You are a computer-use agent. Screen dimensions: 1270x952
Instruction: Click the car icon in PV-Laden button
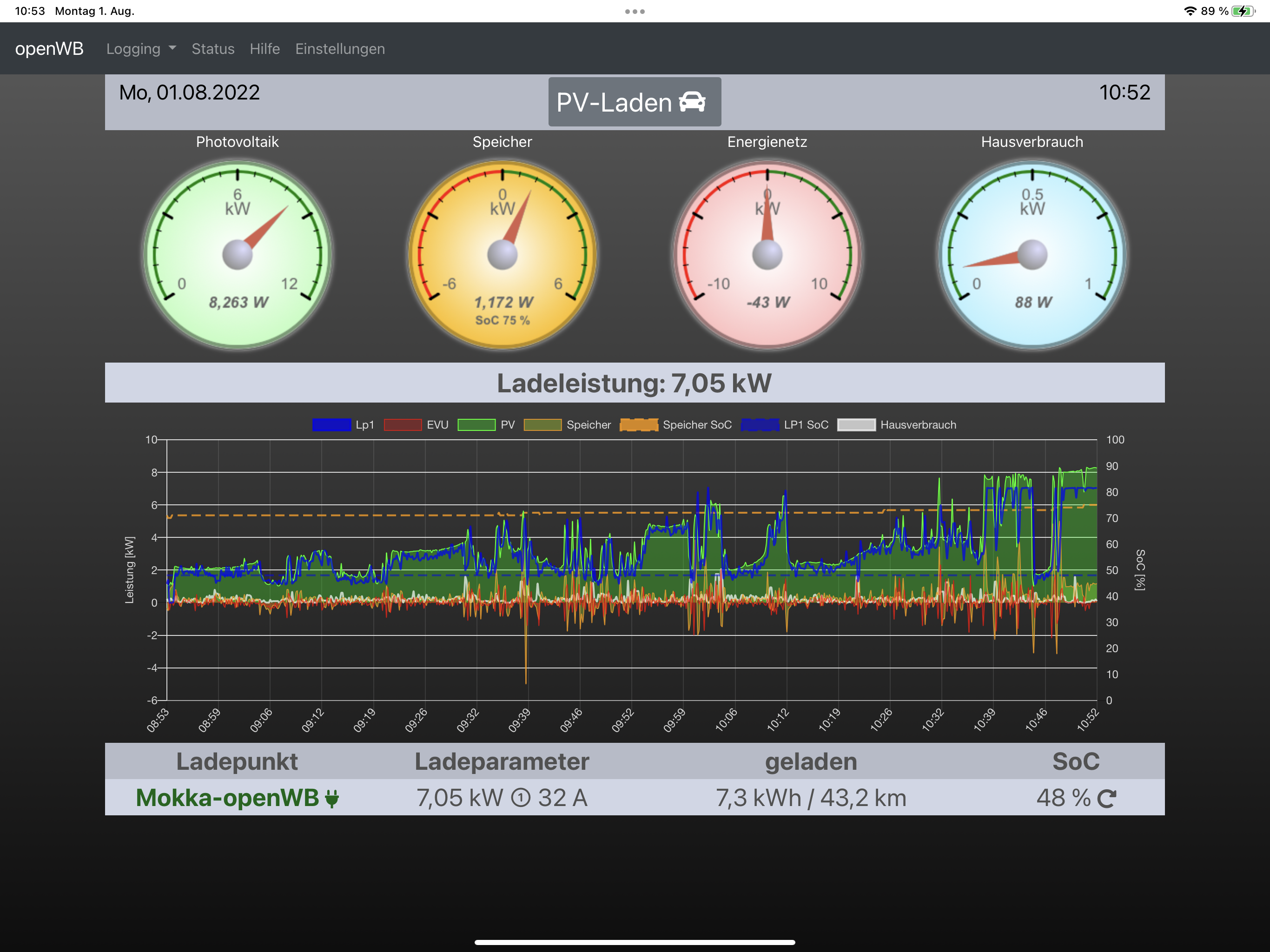692,102
